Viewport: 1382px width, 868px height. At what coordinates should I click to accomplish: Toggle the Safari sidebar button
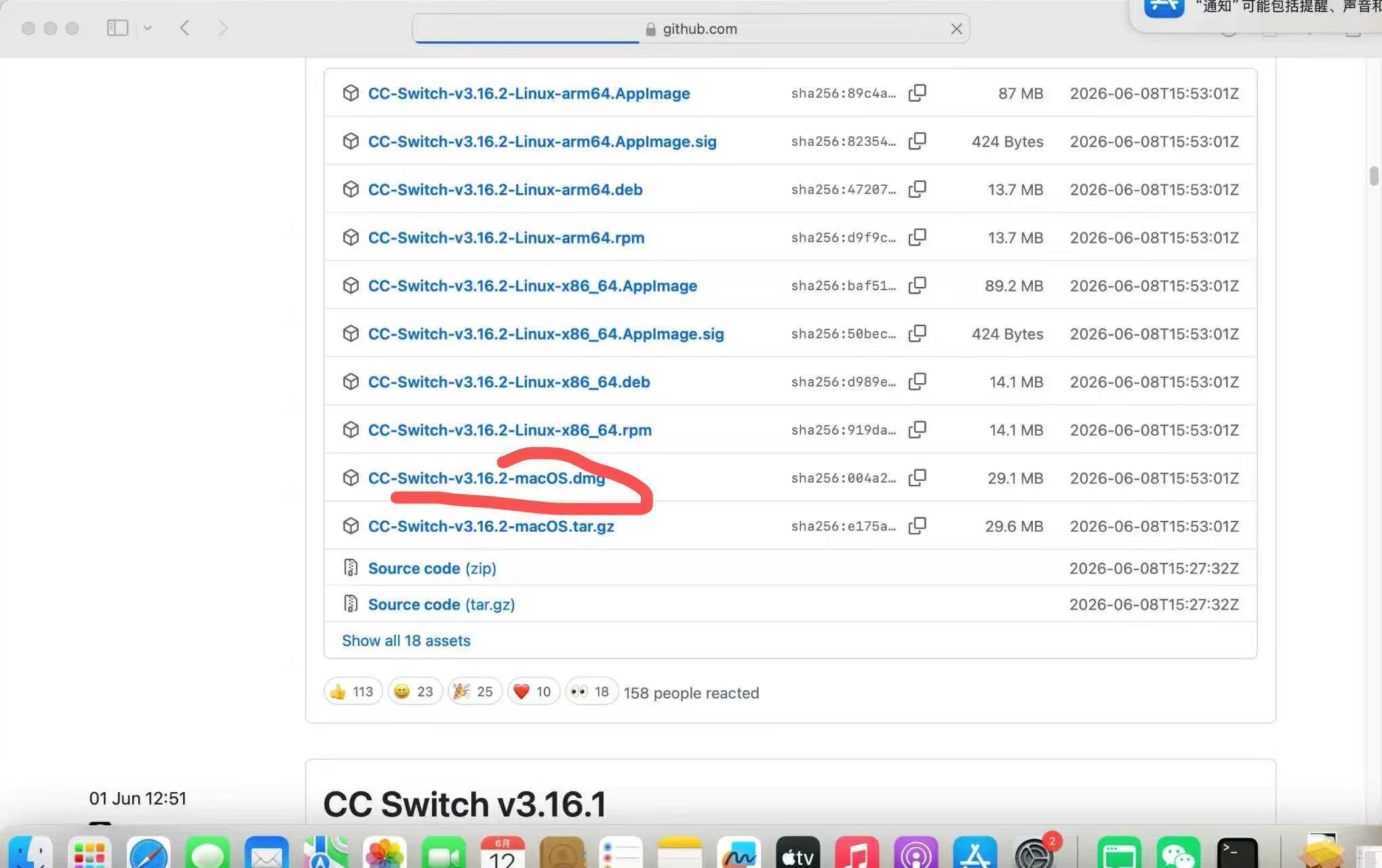pos(117,28)
